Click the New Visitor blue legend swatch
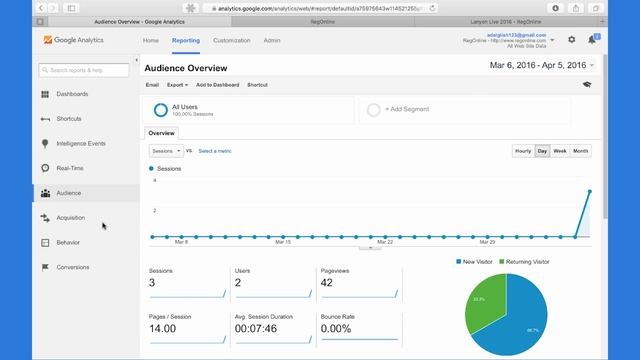 pyautogui.click(x=458, y=262)
